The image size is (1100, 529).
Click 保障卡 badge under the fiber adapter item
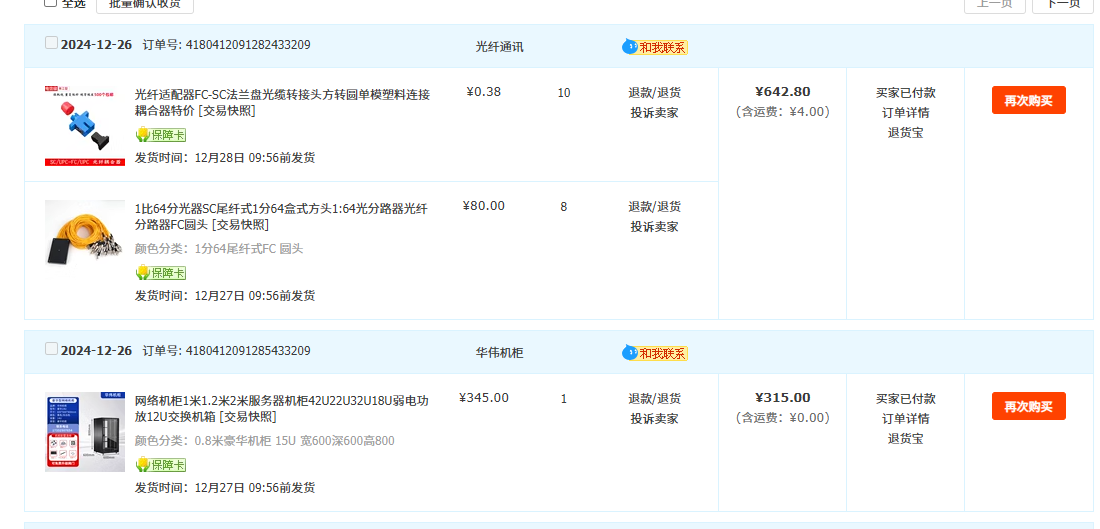point(161,135)
